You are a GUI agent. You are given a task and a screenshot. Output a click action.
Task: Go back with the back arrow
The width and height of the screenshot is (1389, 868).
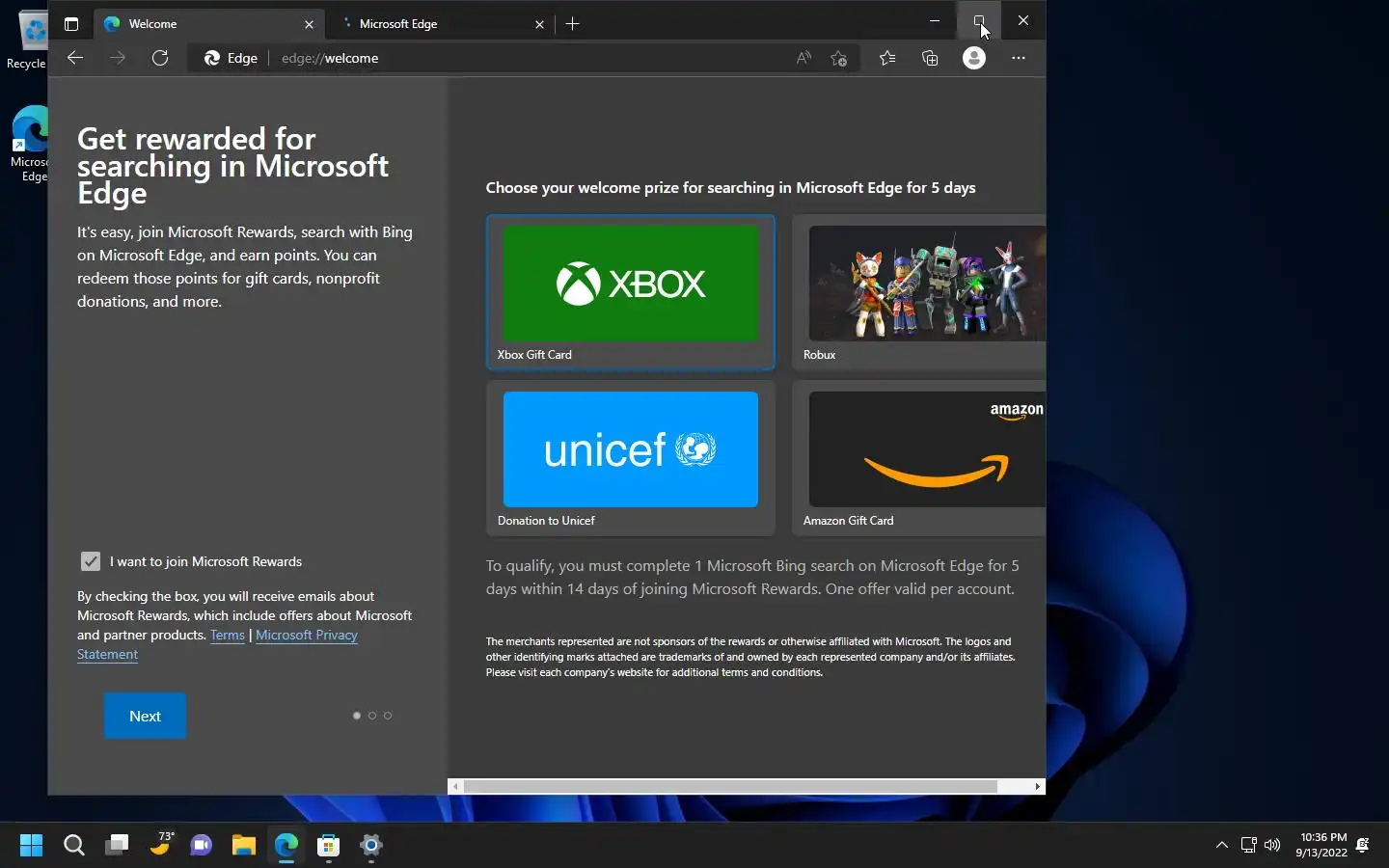pos(75,58)
